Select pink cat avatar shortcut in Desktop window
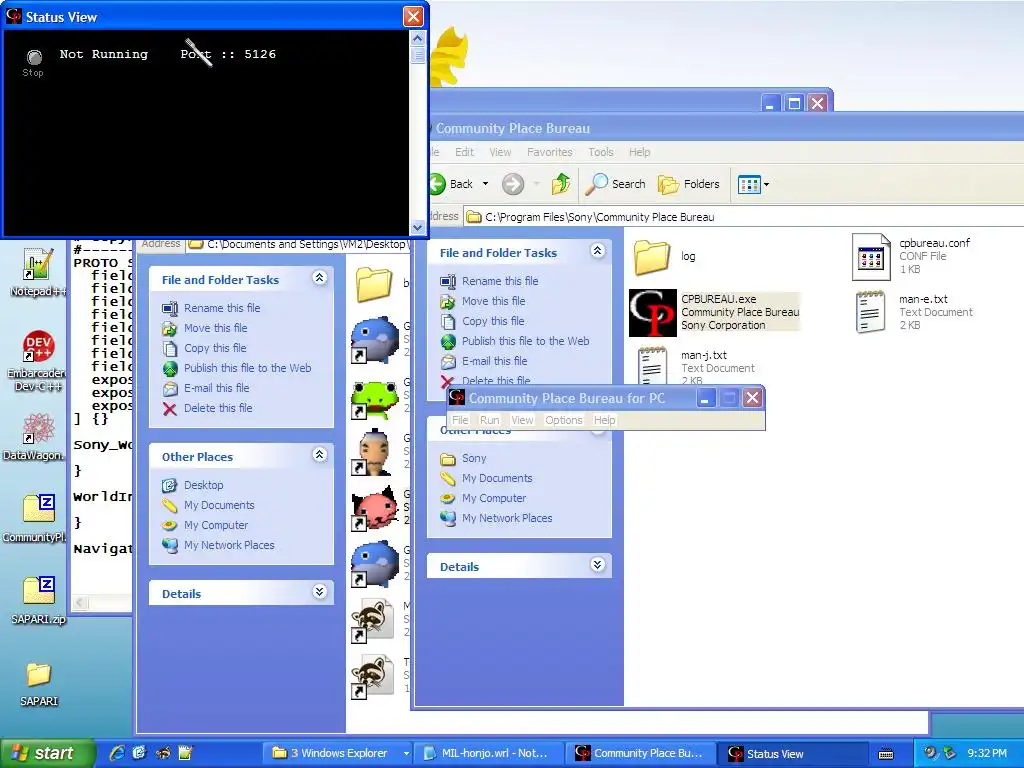 pyautogui.click(x=374, y=509)
